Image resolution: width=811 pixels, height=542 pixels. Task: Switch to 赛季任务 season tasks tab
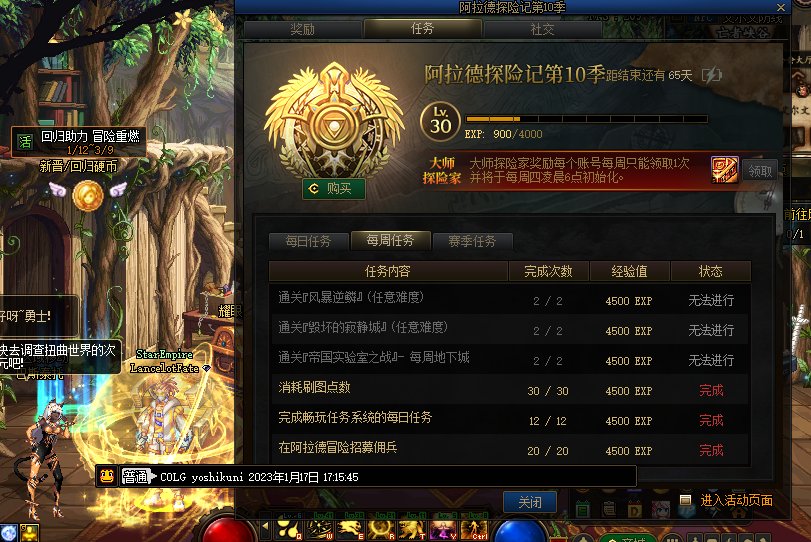point(472,241)
